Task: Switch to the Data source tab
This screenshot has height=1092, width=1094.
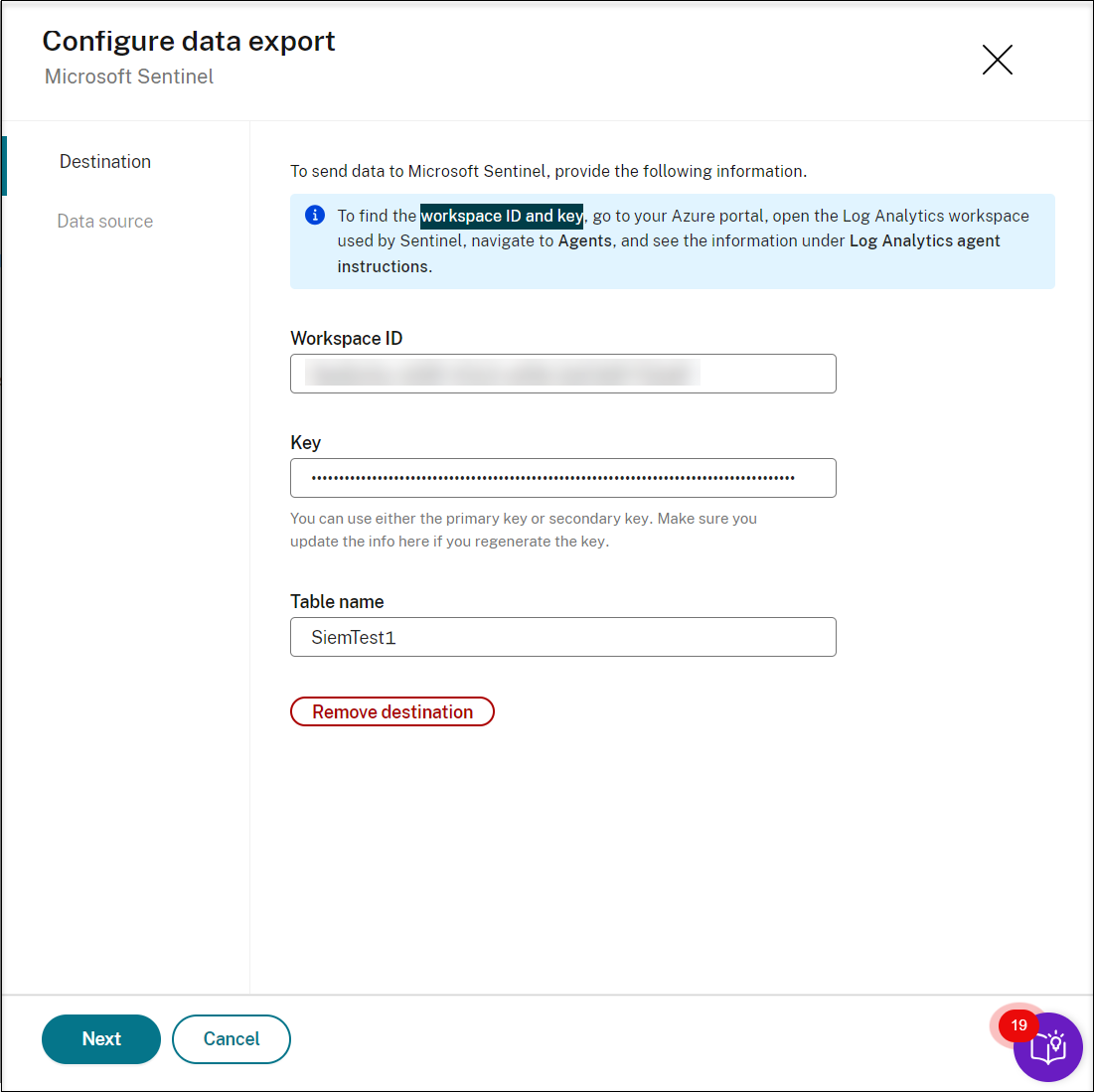Action: coord(105,222)
